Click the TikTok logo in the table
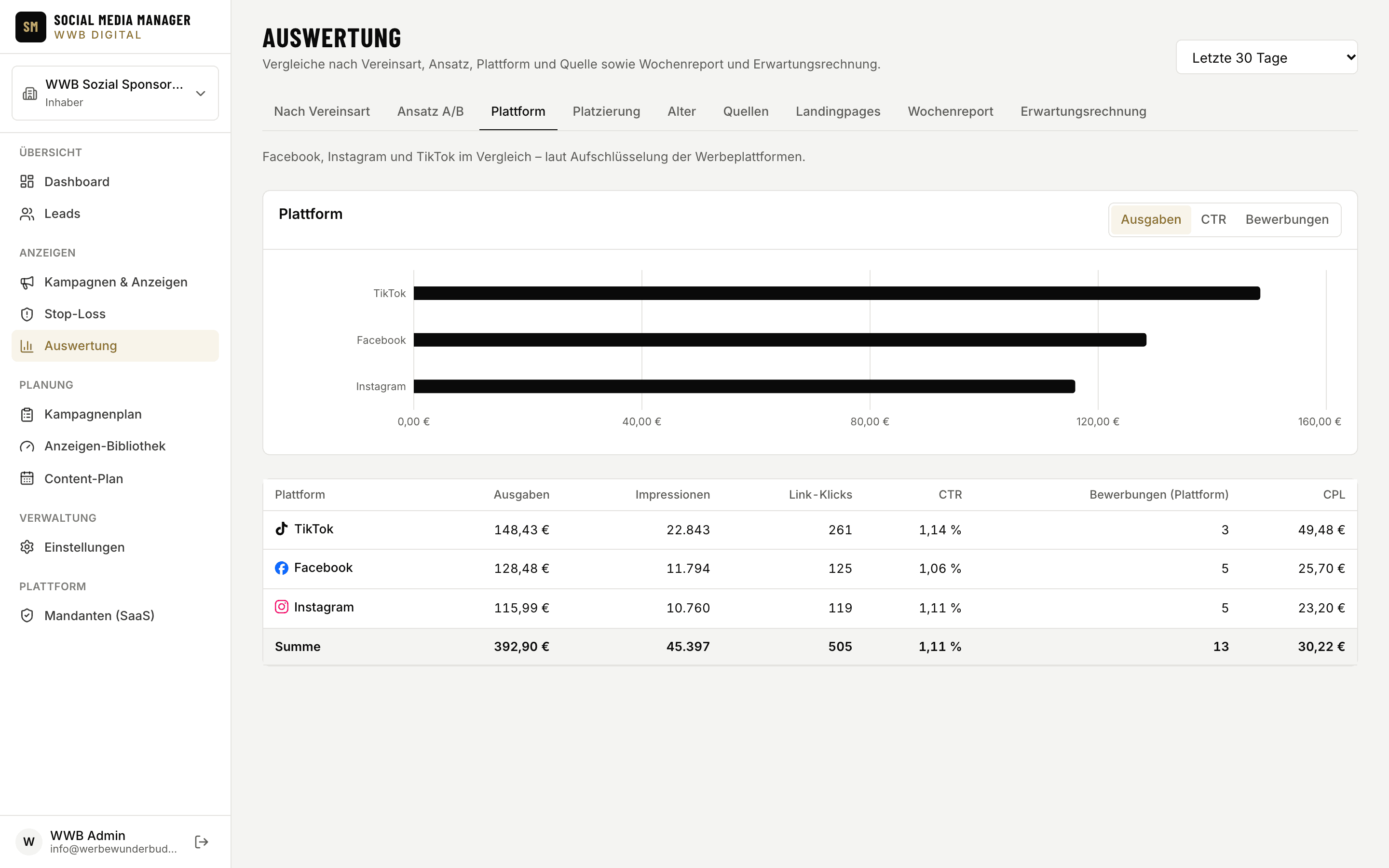 coord(281,529)
